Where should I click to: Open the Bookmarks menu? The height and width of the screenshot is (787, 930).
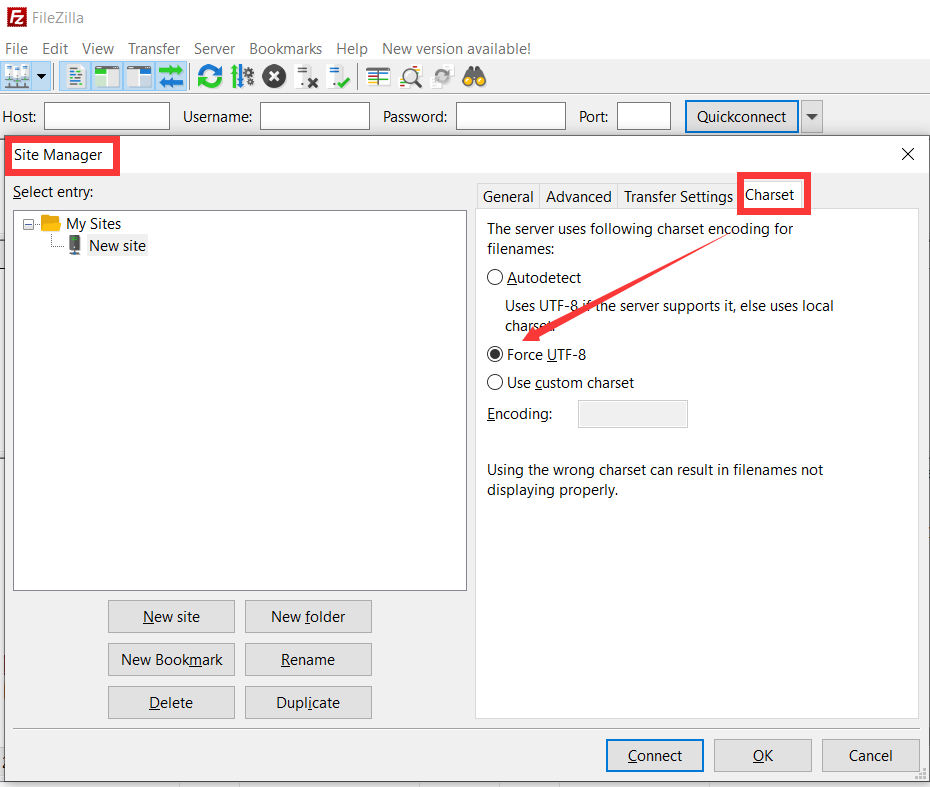[285, 49]
